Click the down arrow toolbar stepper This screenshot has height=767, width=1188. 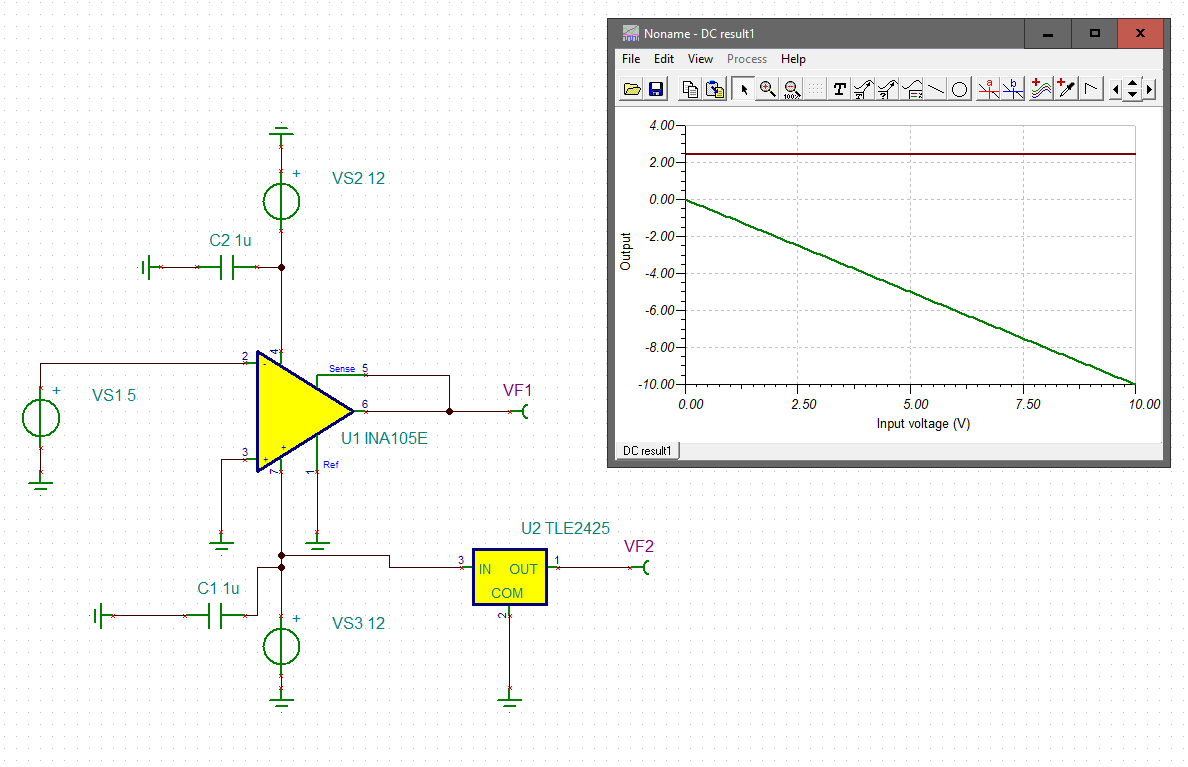click(x=1133, y=95)
